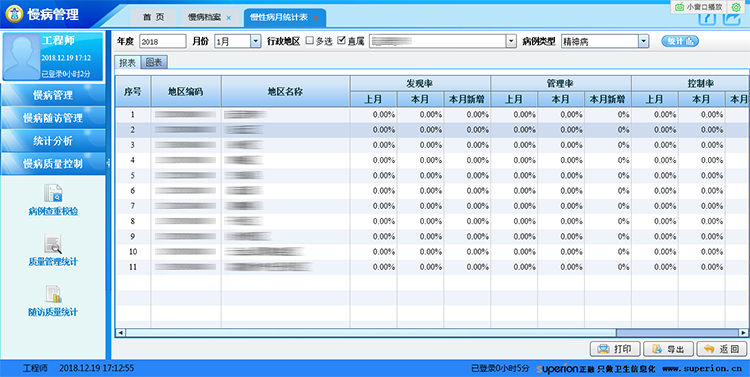Open the 月份 dropdown arrow

[255, 42]
